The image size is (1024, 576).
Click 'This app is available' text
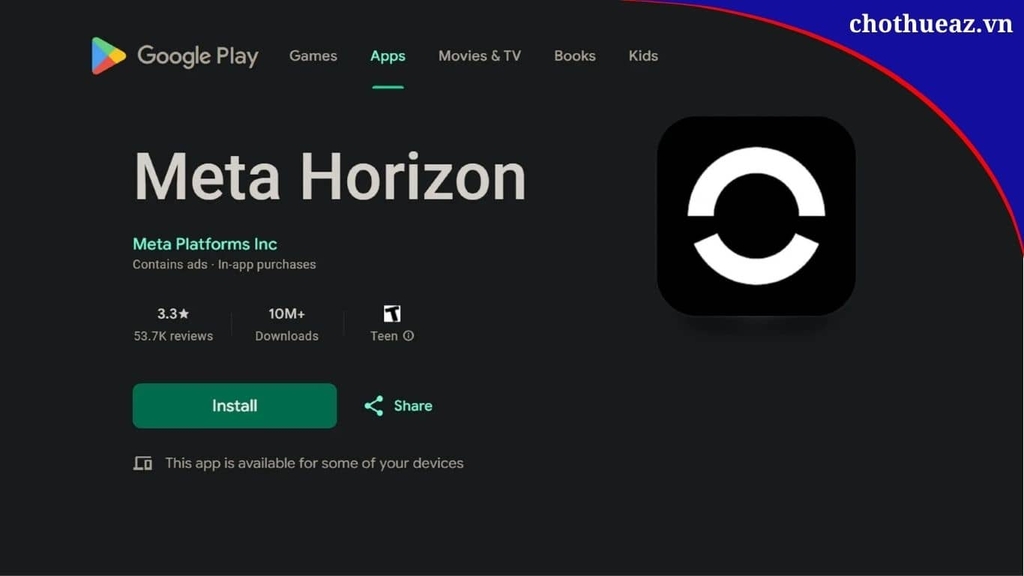tap(314, 463)
